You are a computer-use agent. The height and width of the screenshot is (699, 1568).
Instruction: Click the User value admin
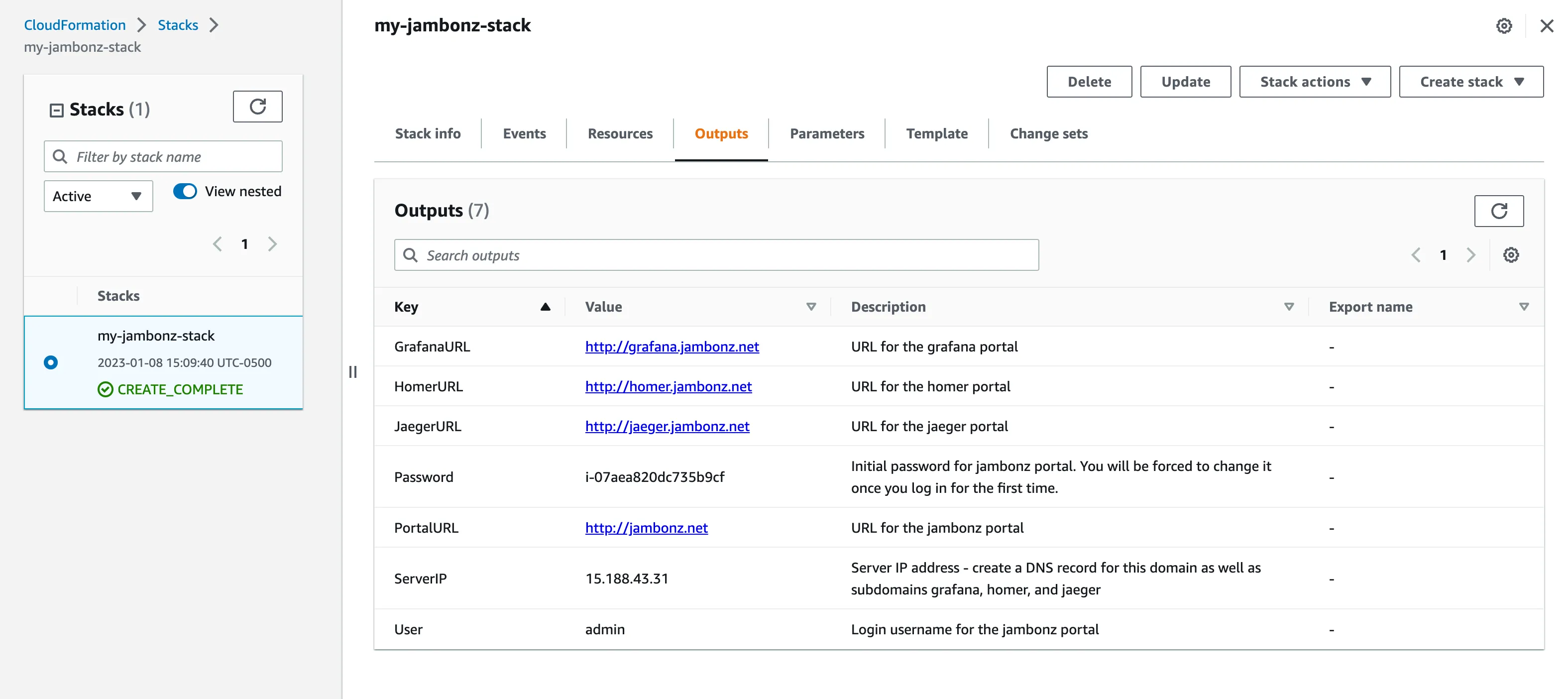tap(605, 630)
